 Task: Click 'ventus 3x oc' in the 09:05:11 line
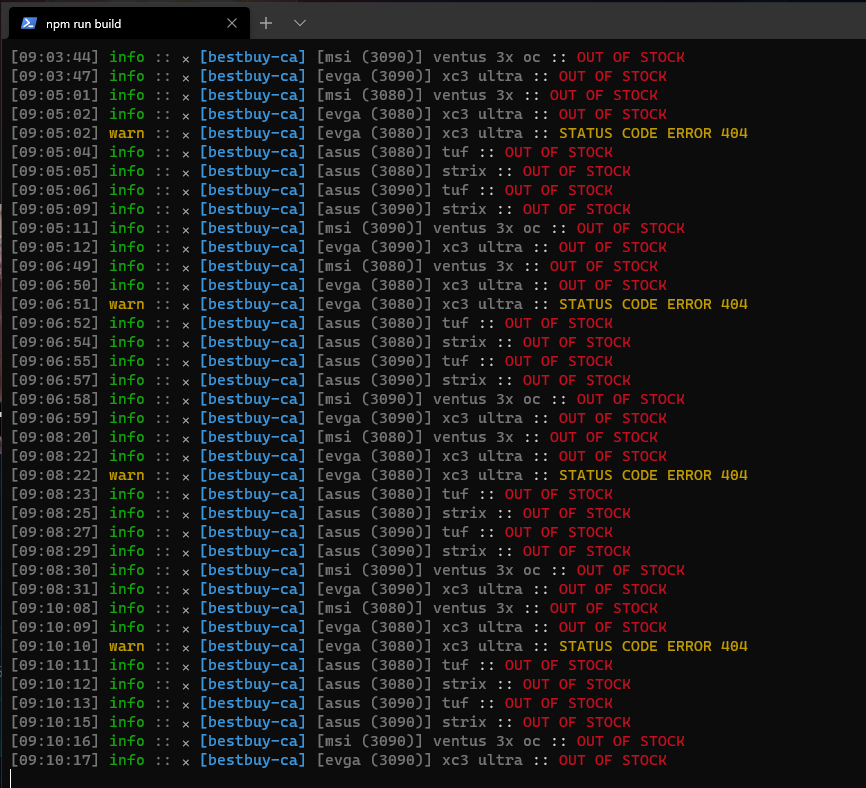(x=487, y=228)
